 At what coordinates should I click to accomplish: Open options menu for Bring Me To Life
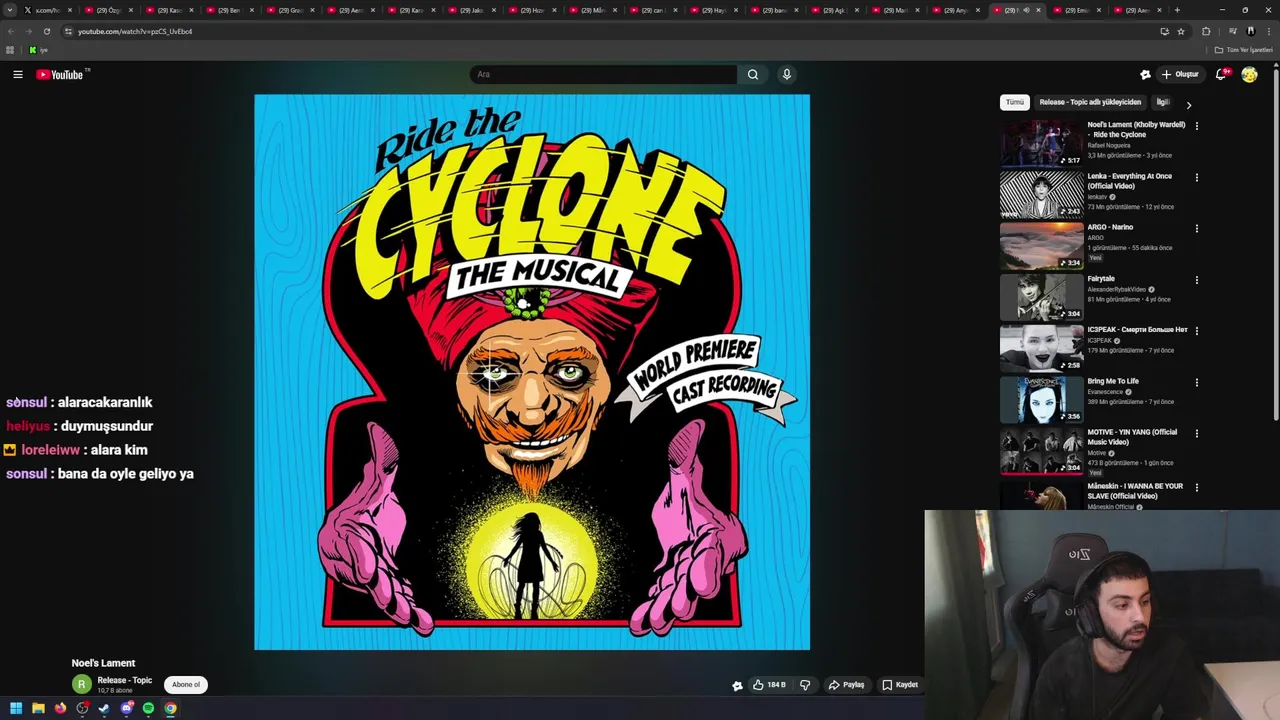[x=1197, y=382]
